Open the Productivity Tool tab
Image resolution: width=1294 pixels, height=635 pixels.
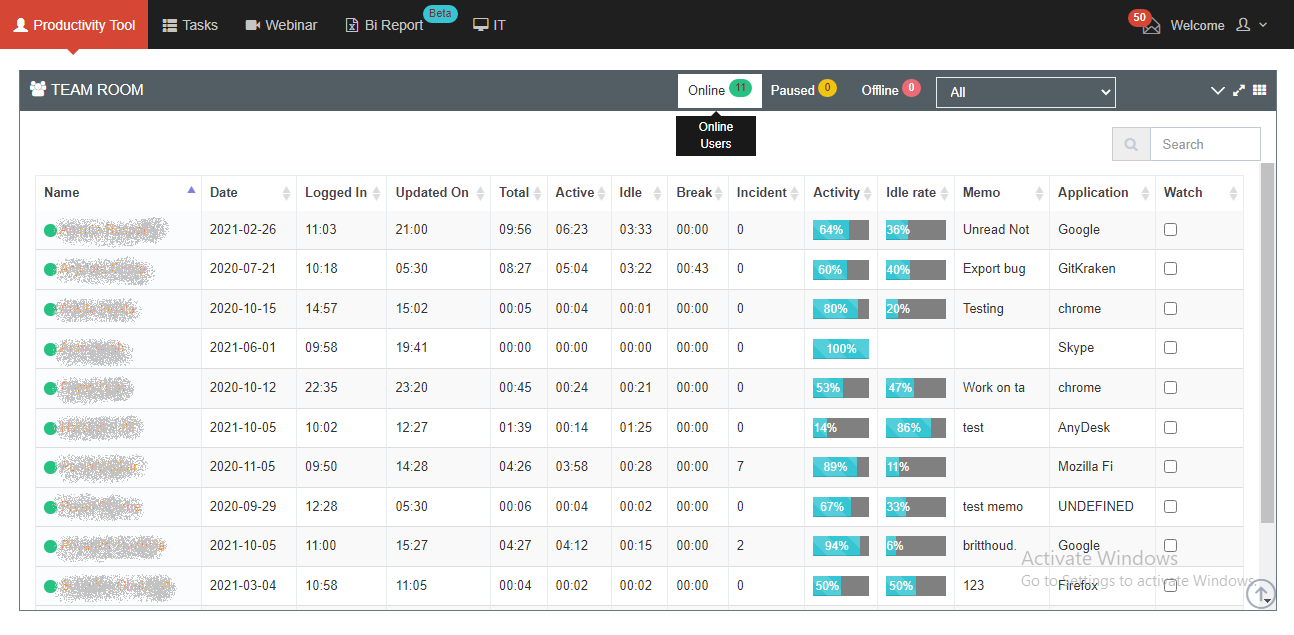[74, 24]
